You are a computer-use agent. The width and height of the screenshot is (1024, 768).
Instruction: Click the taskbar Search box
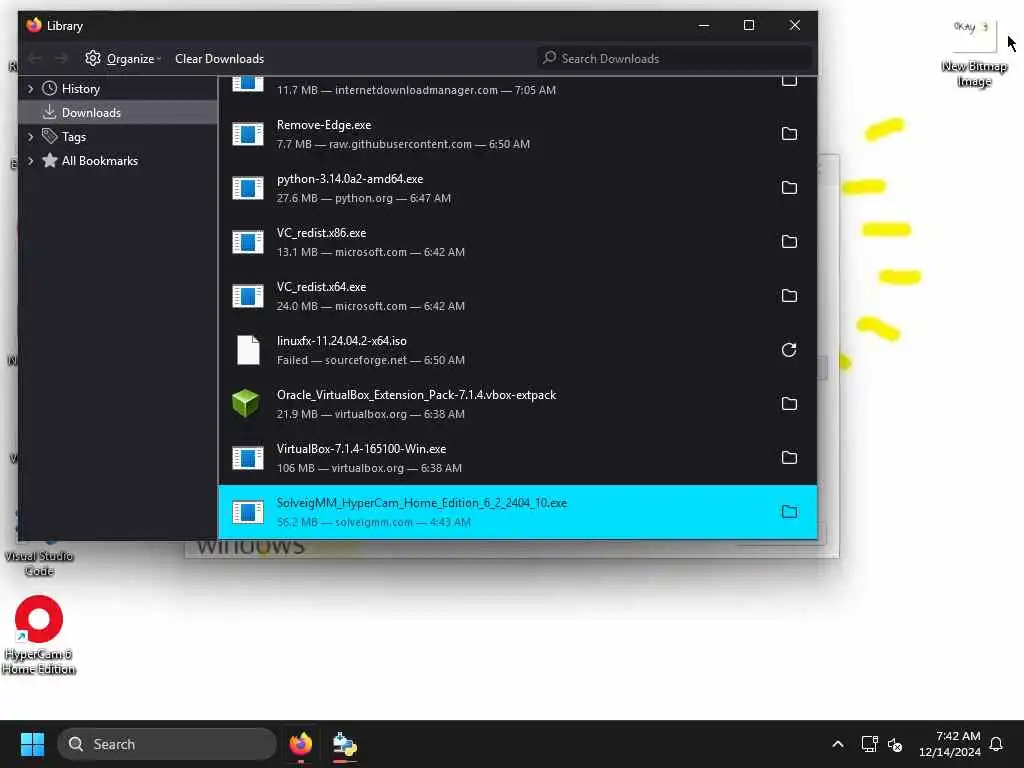167,744
